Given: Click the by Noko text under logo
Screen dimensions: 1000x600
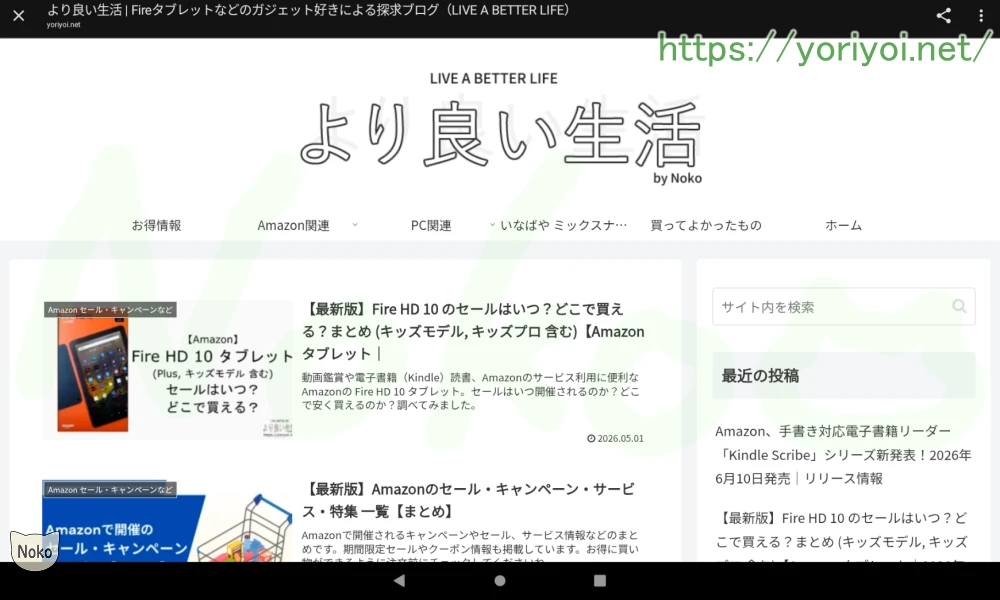Looking at the screenshot, I should [x=677, y=179].
